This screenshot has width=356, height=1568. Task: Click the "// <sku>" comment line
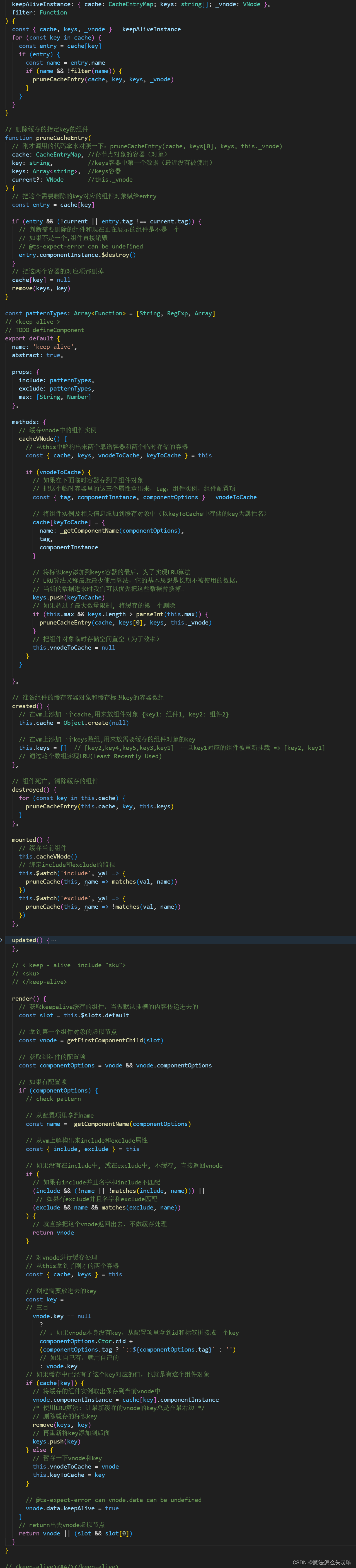[26, 973]
